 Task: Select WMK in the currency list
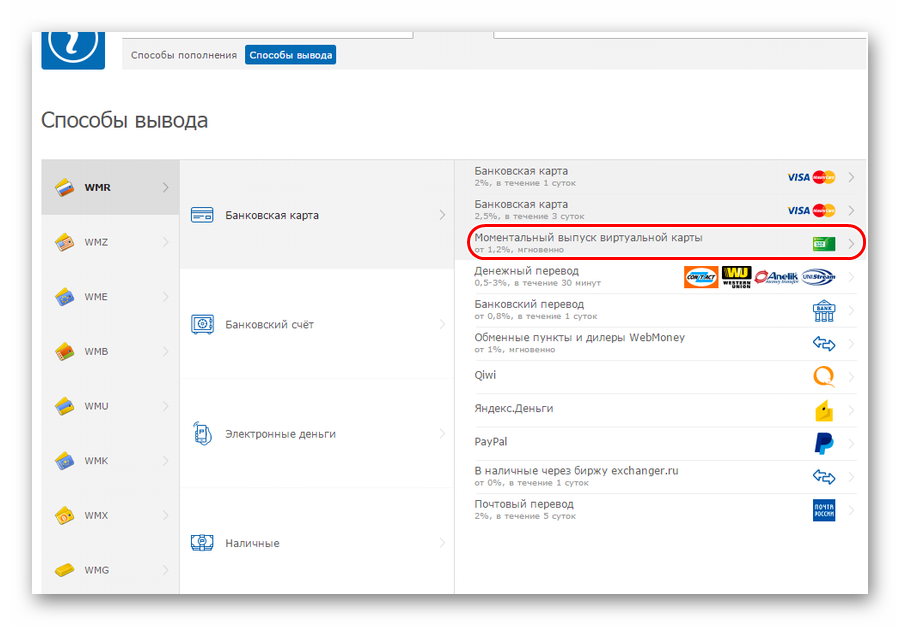click(x=110, y=461)
